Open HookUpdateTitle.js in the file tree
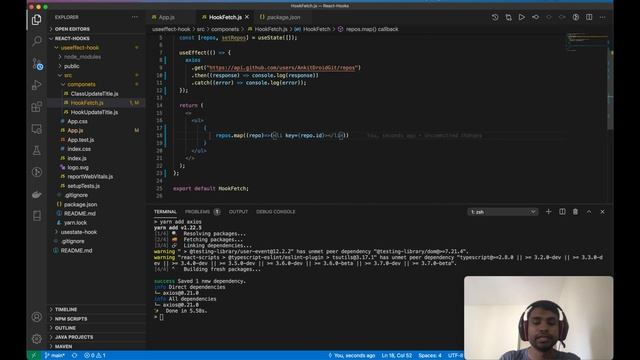This screenshot has height=360, width=640. coord(94,112)
